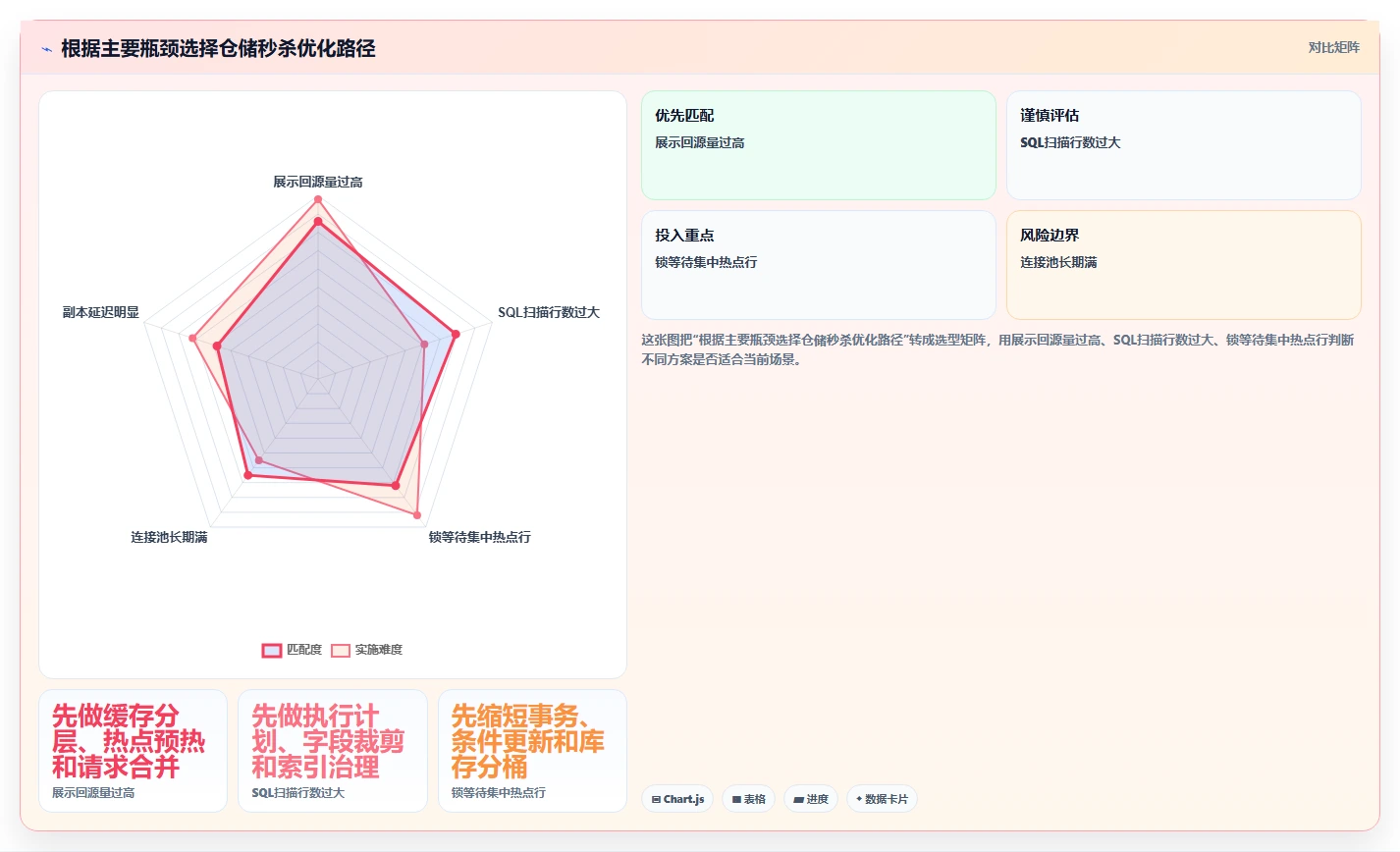
Task: Click the 先做执行计划、字段裁剪和索引治理 card
Action: [x=333, y=751]
